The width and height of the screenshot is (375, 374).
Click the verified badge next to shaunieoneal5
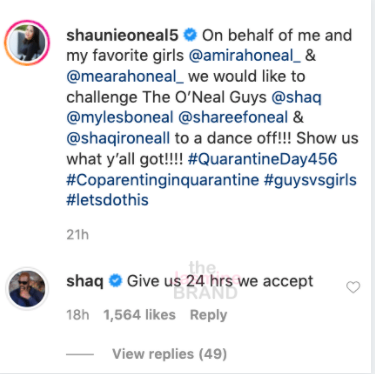click(x=190, y=35)
